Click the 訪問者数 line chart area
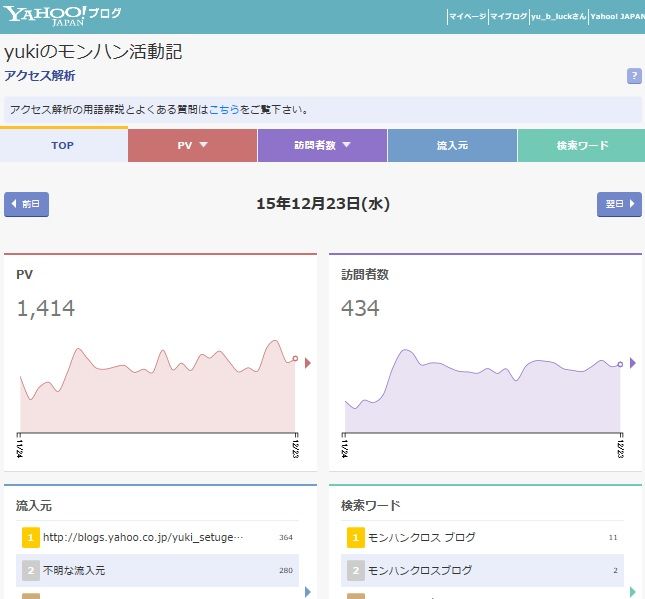This screenshot has width=645, height=599. pyautogui.click(x=483, y=391)
